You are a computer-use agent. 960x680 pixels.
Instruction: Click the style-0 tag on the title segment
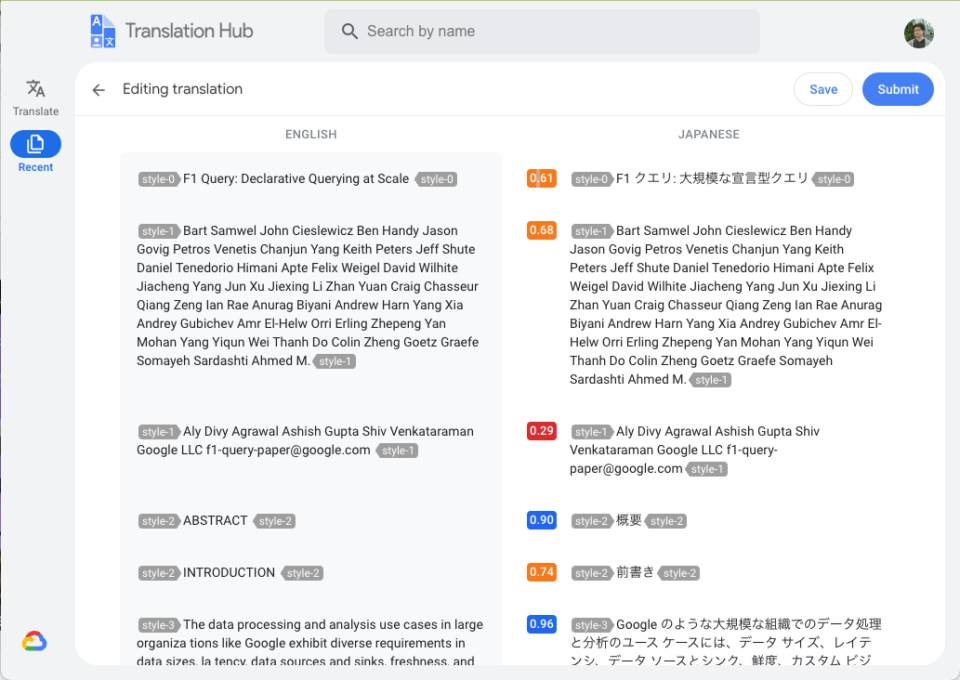pyautogui.click(x=159, y=179)
